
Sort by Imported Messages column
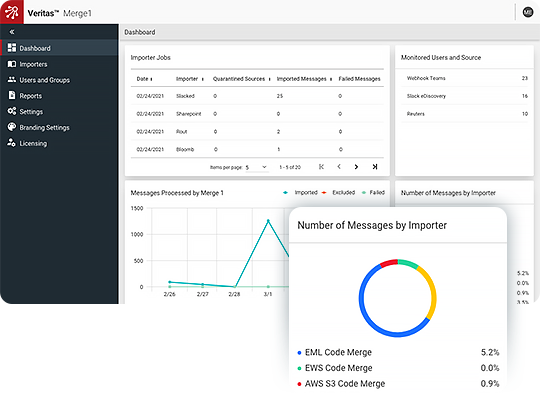[304, 79]
